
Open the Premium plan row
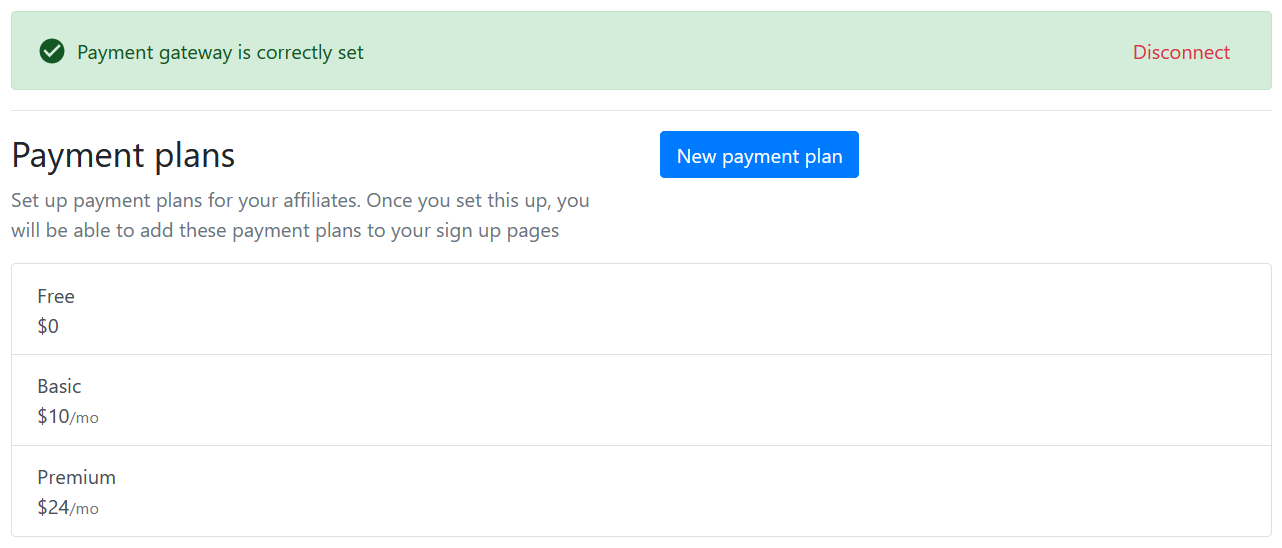click(641, 491)
